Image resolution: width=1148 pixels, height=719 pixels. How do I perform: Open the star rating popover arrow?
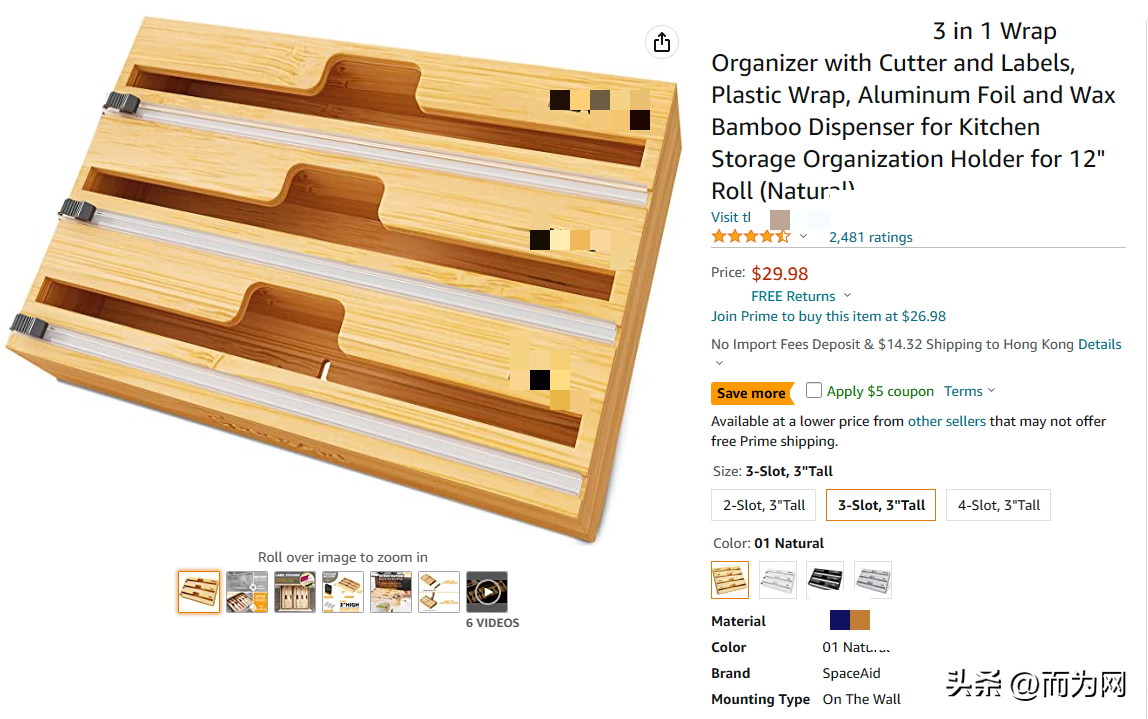click(803, 237)
